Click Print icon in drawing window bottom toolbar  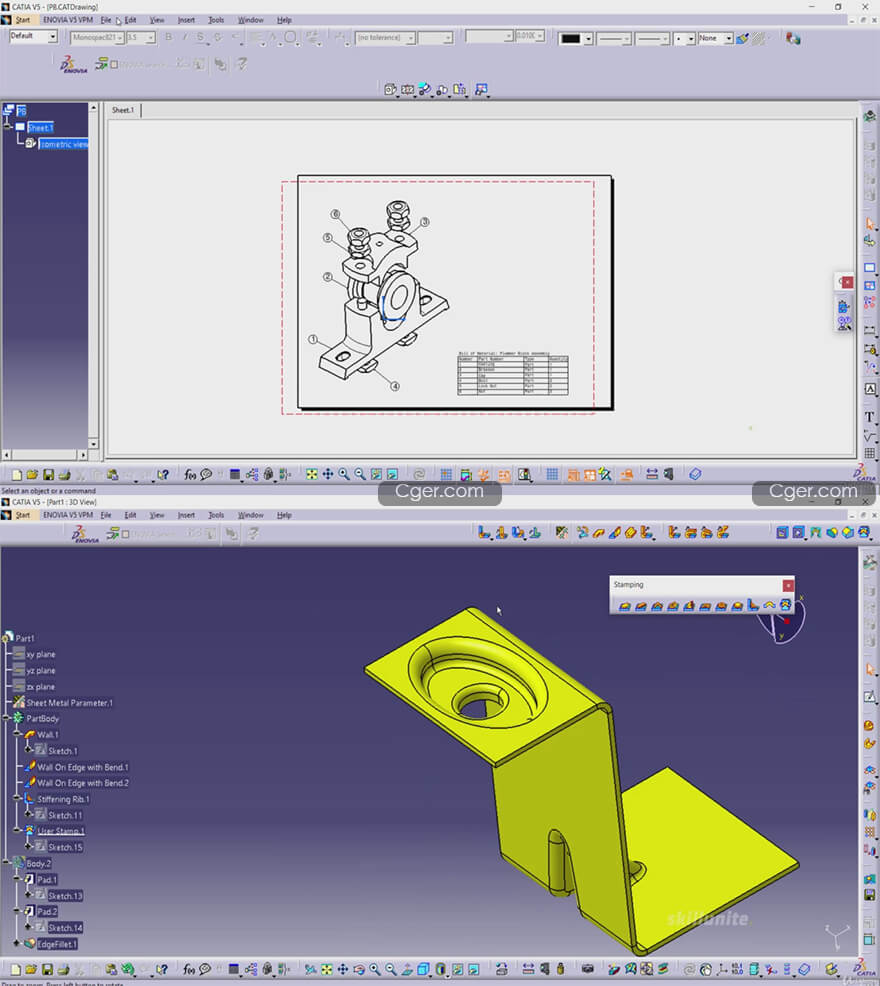64,475
